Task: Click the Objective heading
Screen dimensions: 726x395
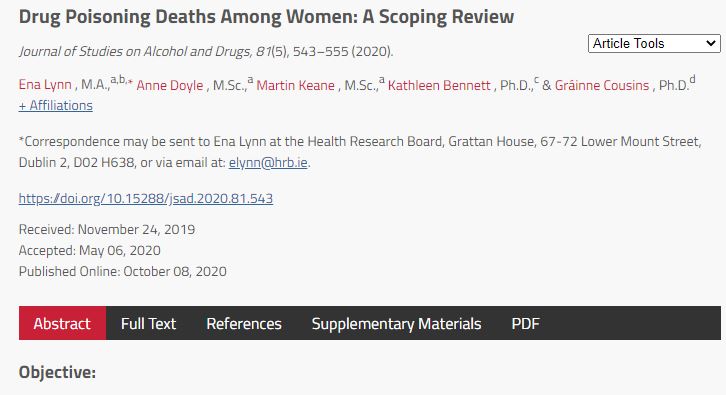Action: (x=57, y=372)
